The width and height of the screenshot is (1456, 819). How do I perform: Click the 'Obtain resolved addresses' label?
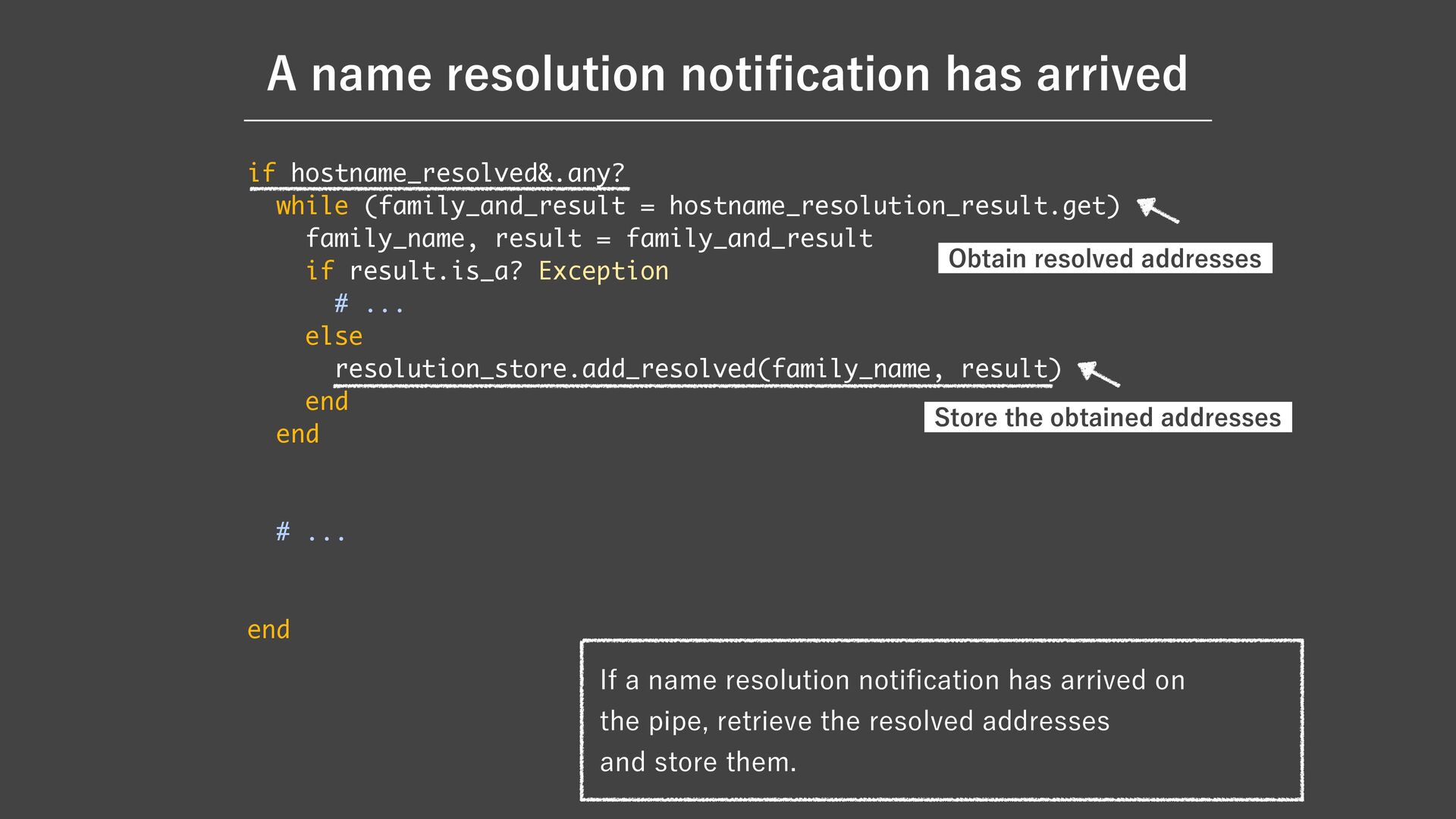1104,259
